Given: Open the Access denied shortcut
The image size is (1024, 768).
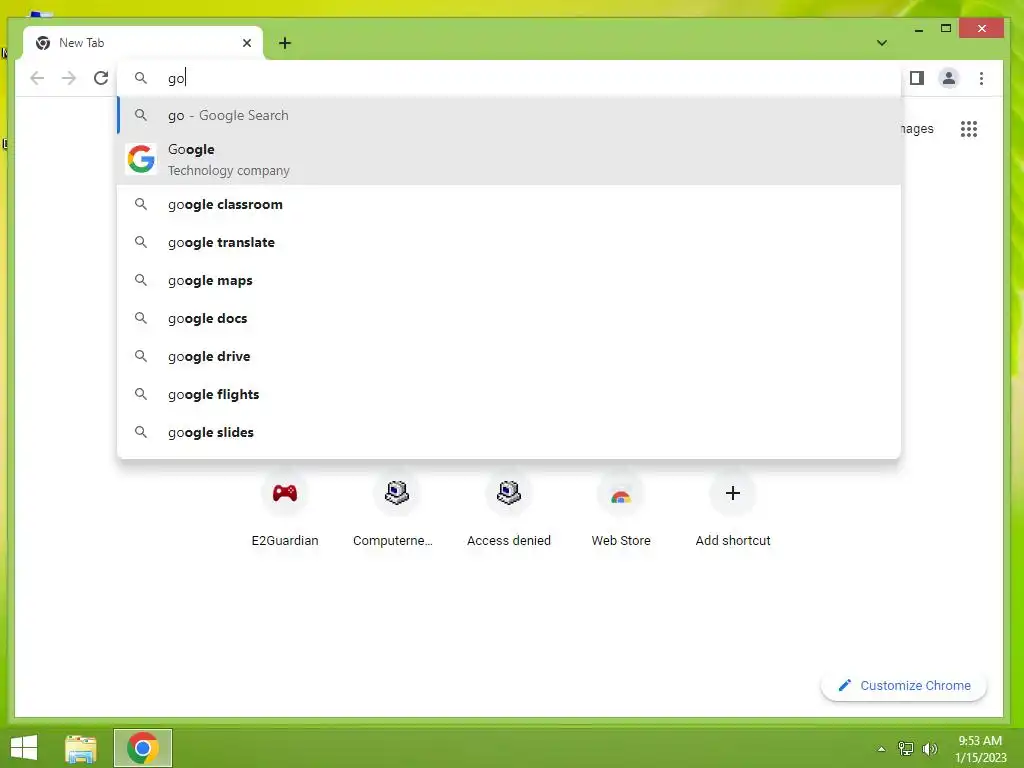Looking at the screenshot, I should click(x=509, y=511).
